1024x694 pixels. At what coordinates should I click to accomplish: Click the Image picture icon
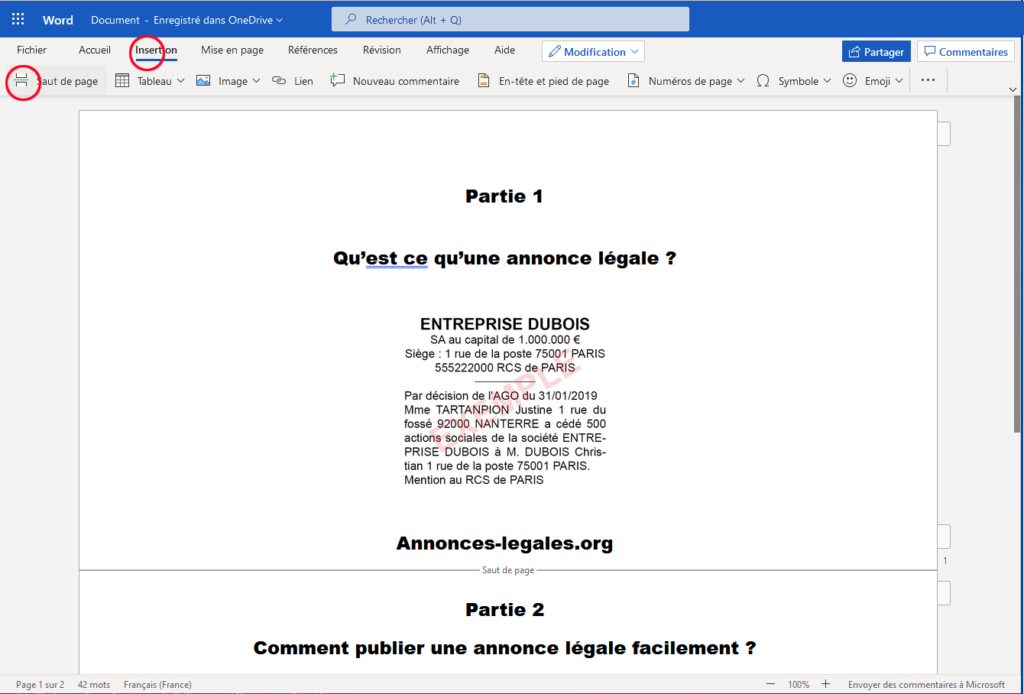tap(203, 81)
